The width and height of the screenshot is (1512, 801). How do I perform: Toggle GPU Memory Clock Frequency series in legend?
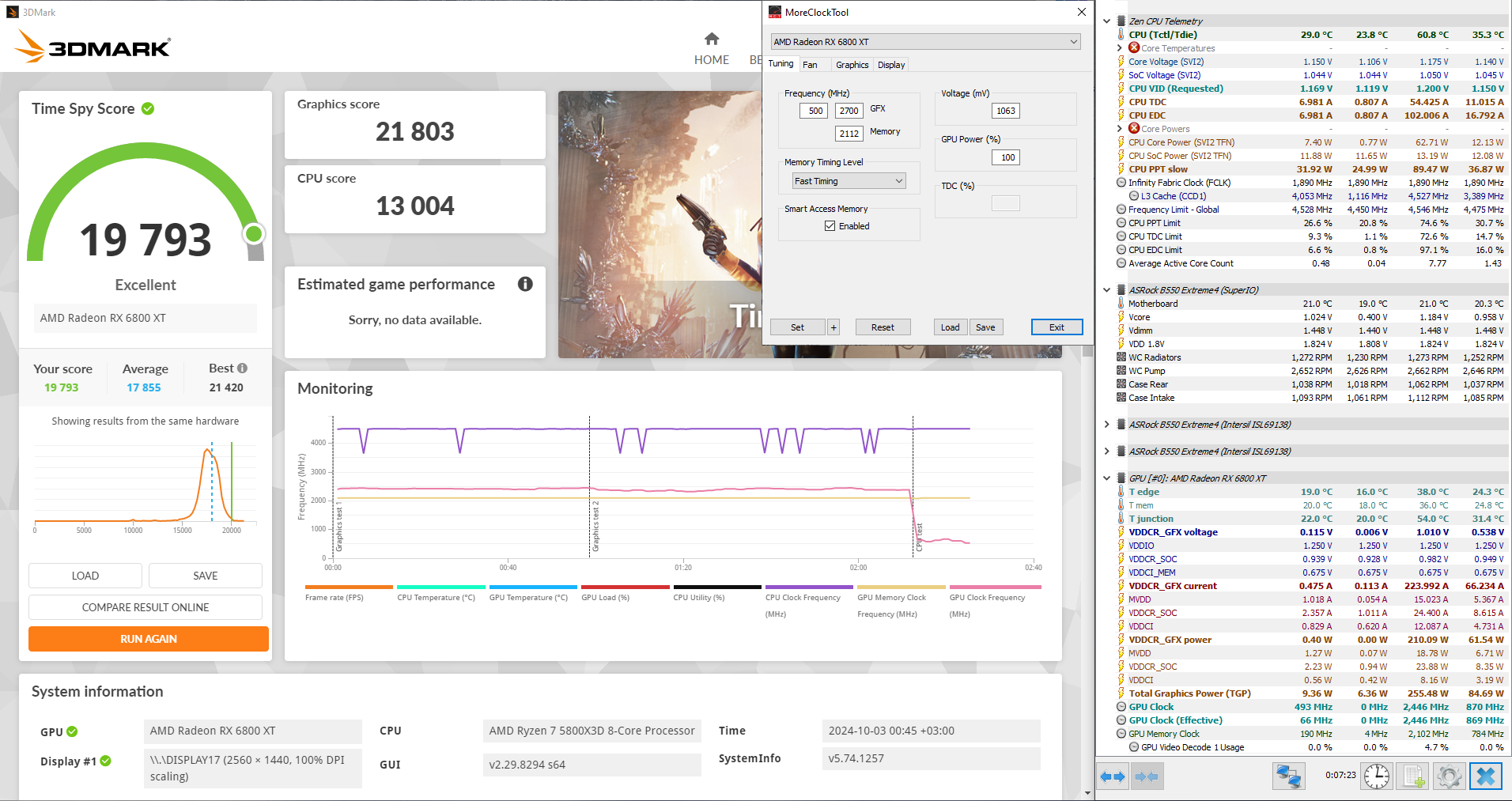(902, 601)
